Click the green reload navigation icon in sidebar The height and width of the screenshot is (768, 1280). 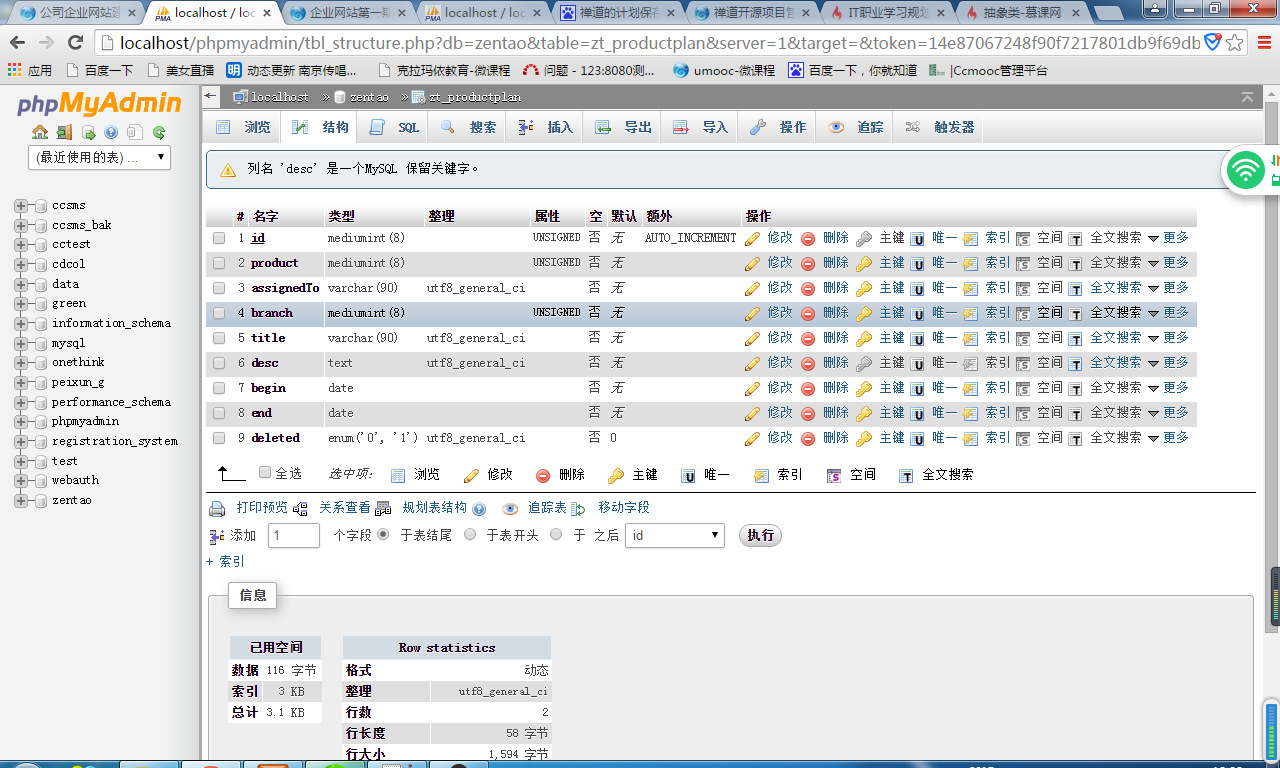[159, 132]
